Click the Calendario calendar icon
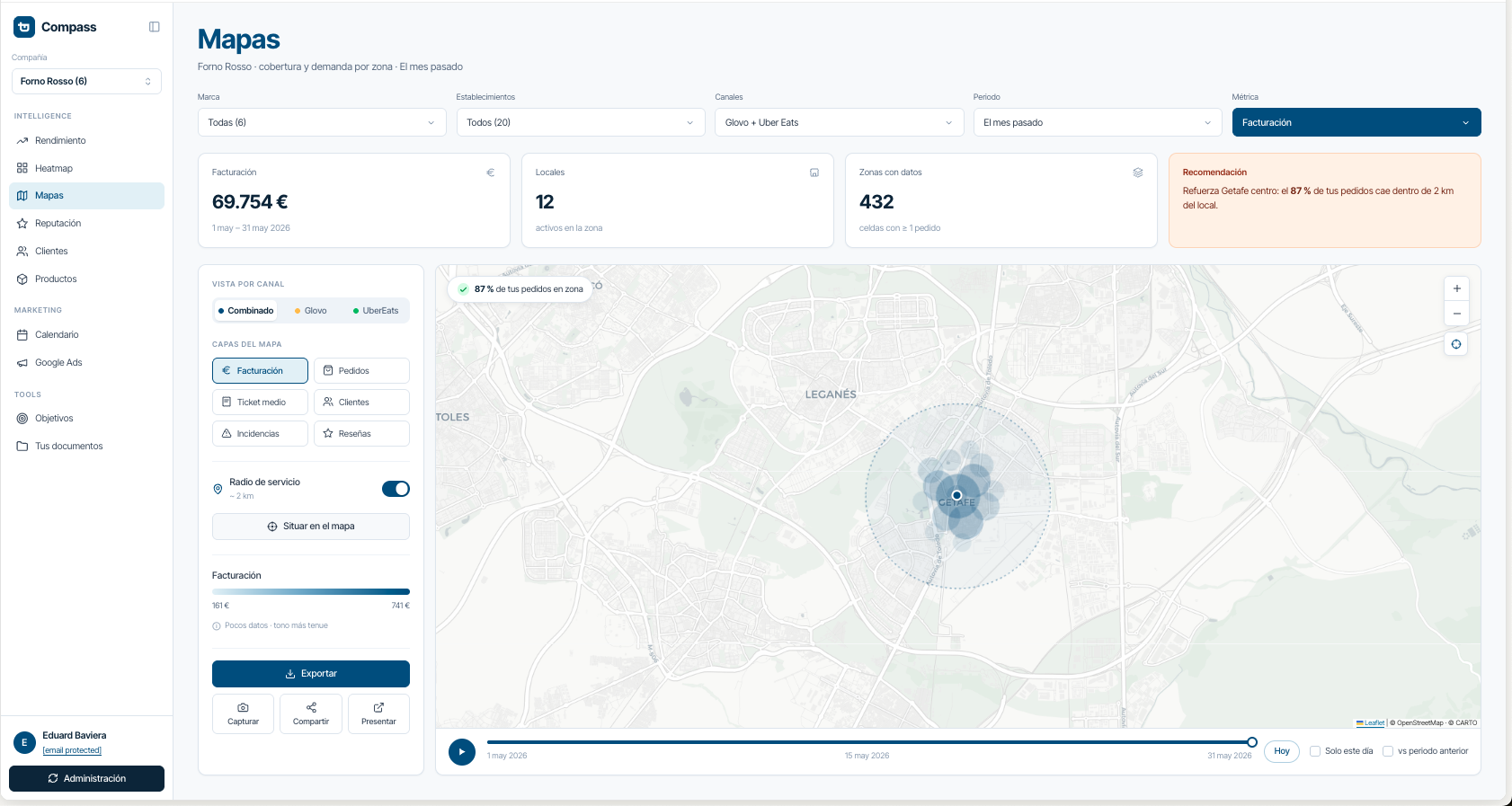This screenshot has height=806, width=1512. point(22,335)
